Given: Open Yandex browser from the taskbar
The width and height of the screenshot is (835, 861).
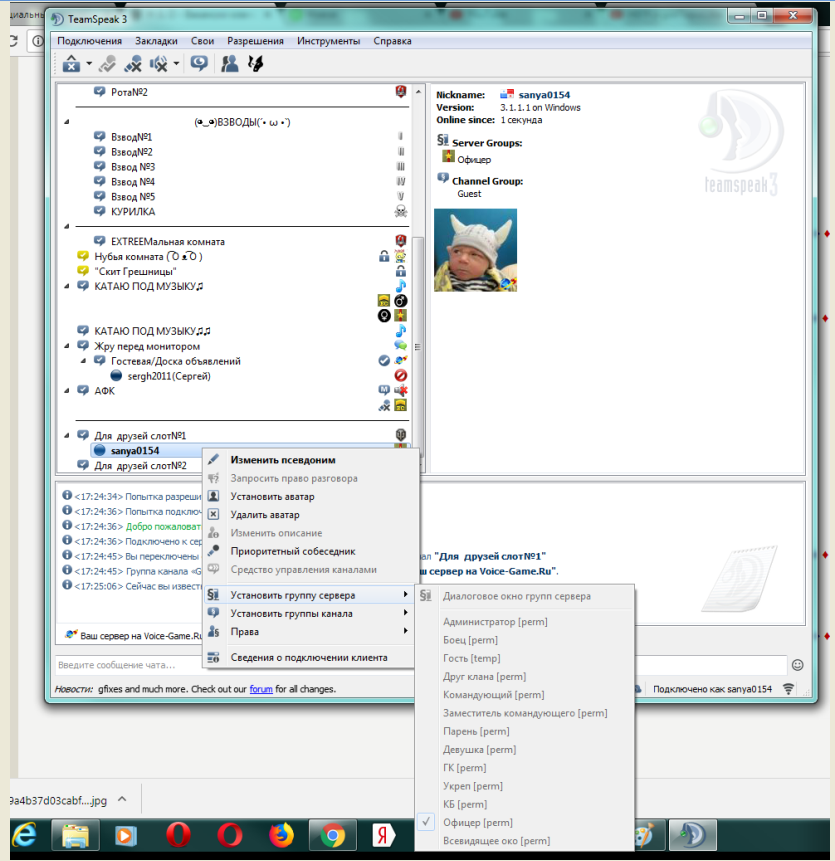Looking at the screenshot, I should tap(383, 836).
